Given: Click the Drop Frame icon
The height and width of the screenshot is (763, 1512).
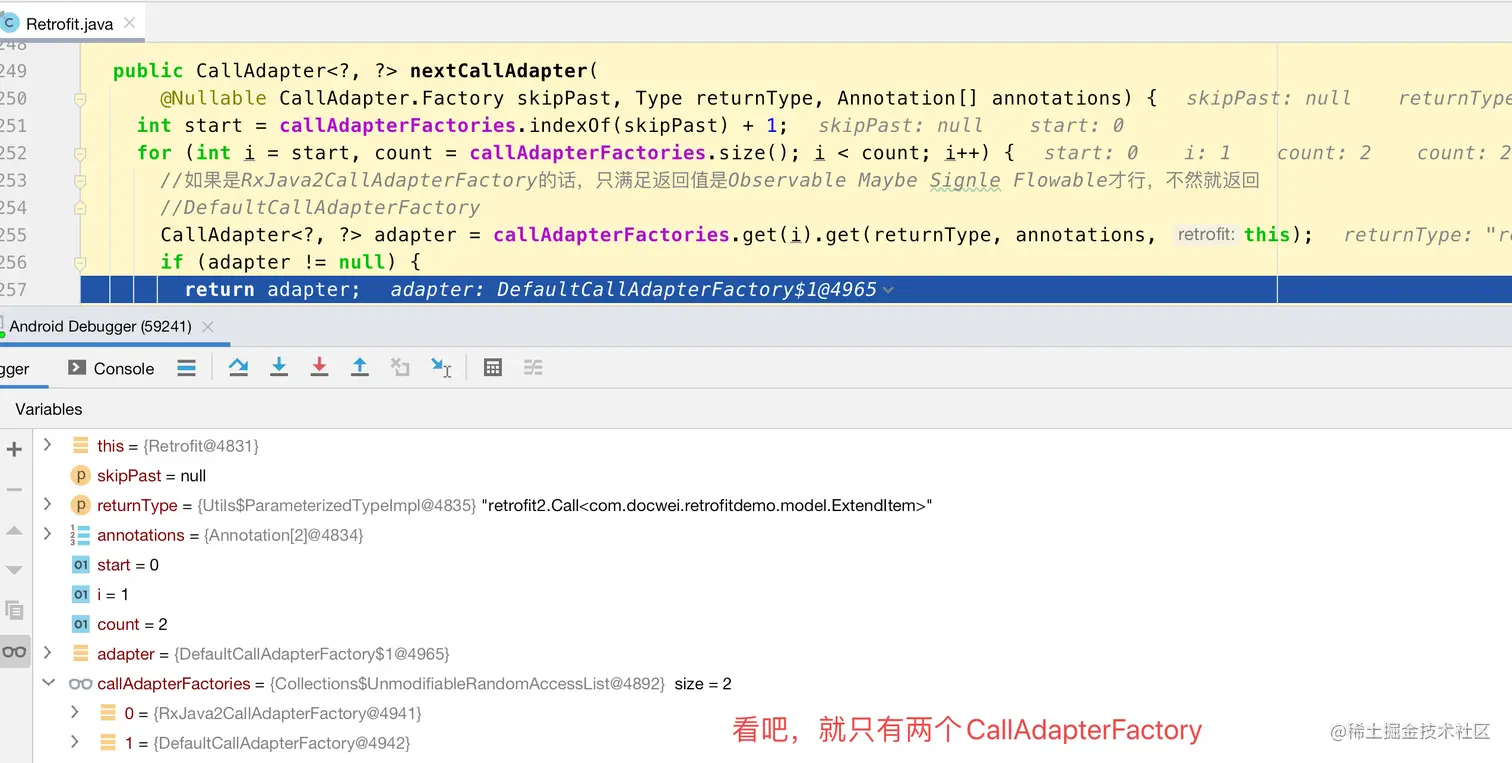Looking at the screenshot, I should click(x=400, y=368).
